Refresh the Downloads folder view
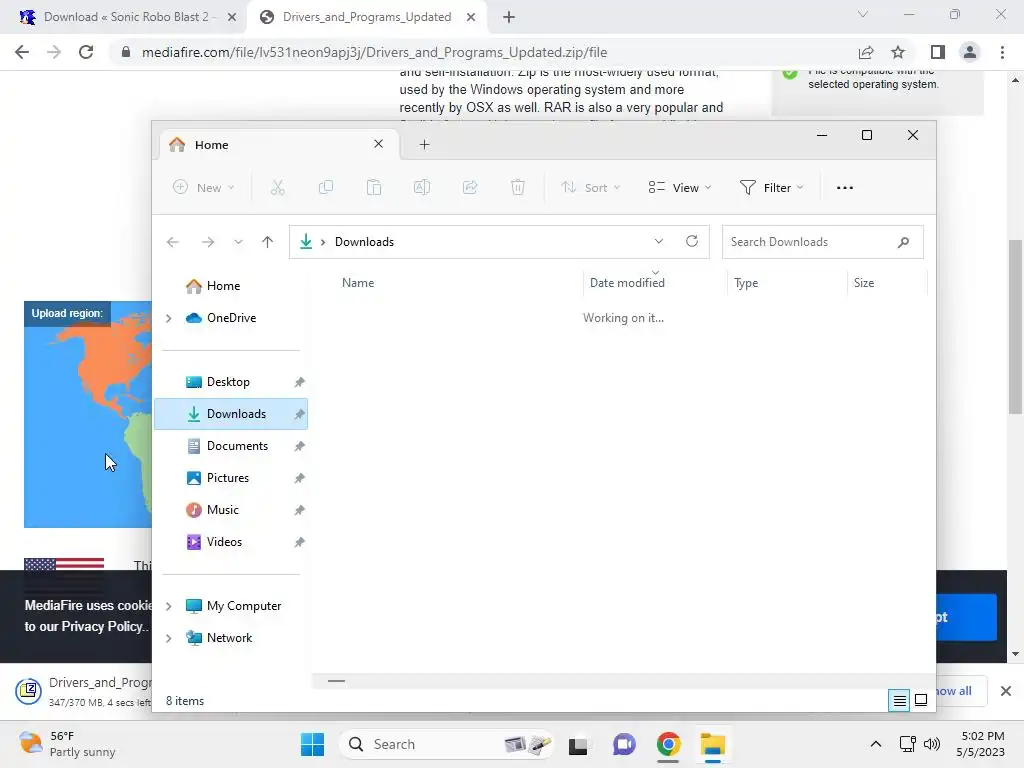The height and width of the screenshot is (768, 1024). click(x=692, y=242)
